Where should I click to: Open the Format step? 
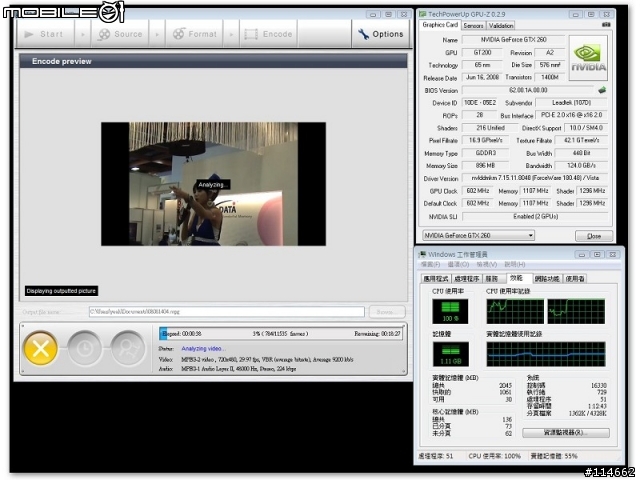[195, 34]
